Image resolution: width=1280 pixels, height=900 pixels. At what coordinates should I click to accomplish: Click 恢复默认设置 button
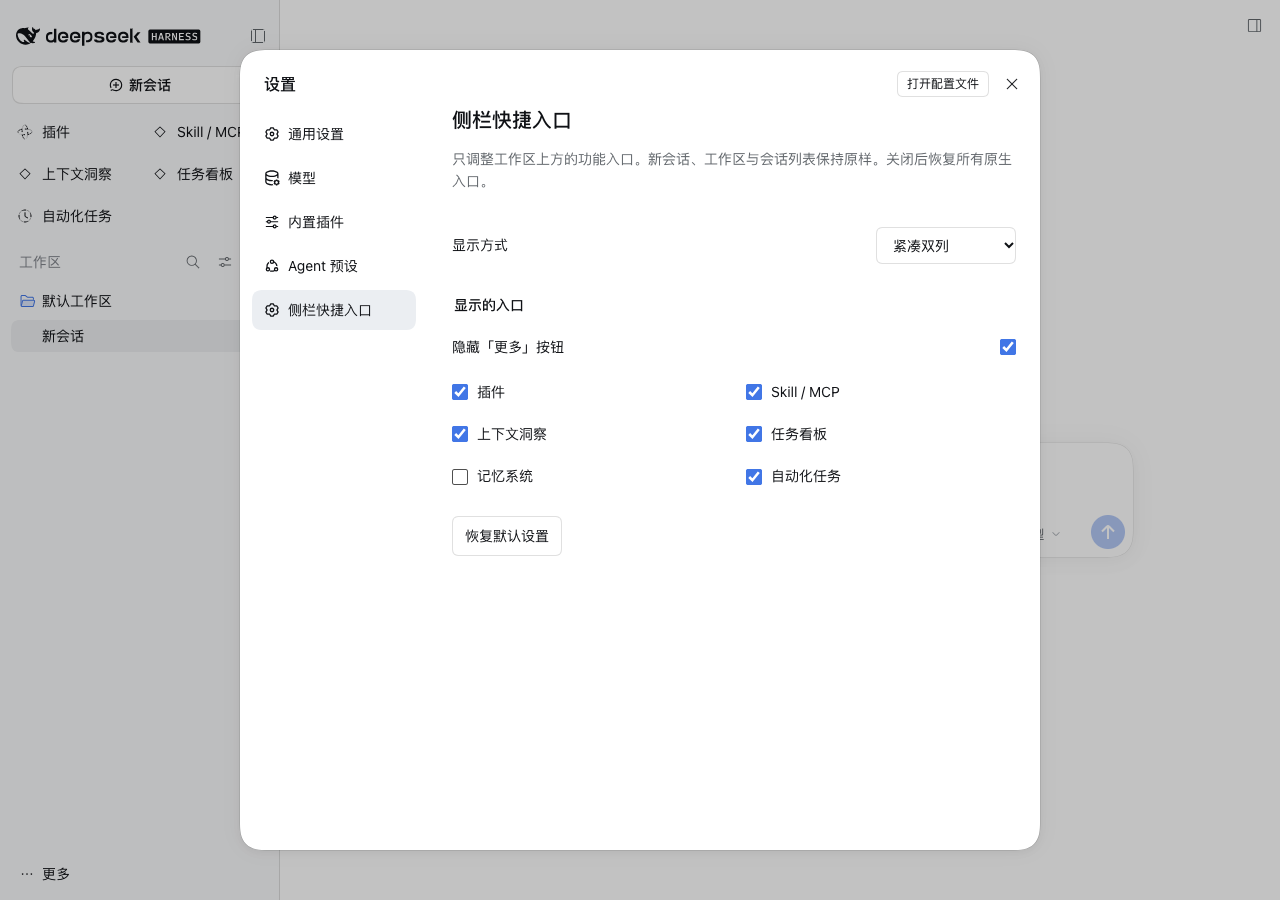tap(507, 536)
